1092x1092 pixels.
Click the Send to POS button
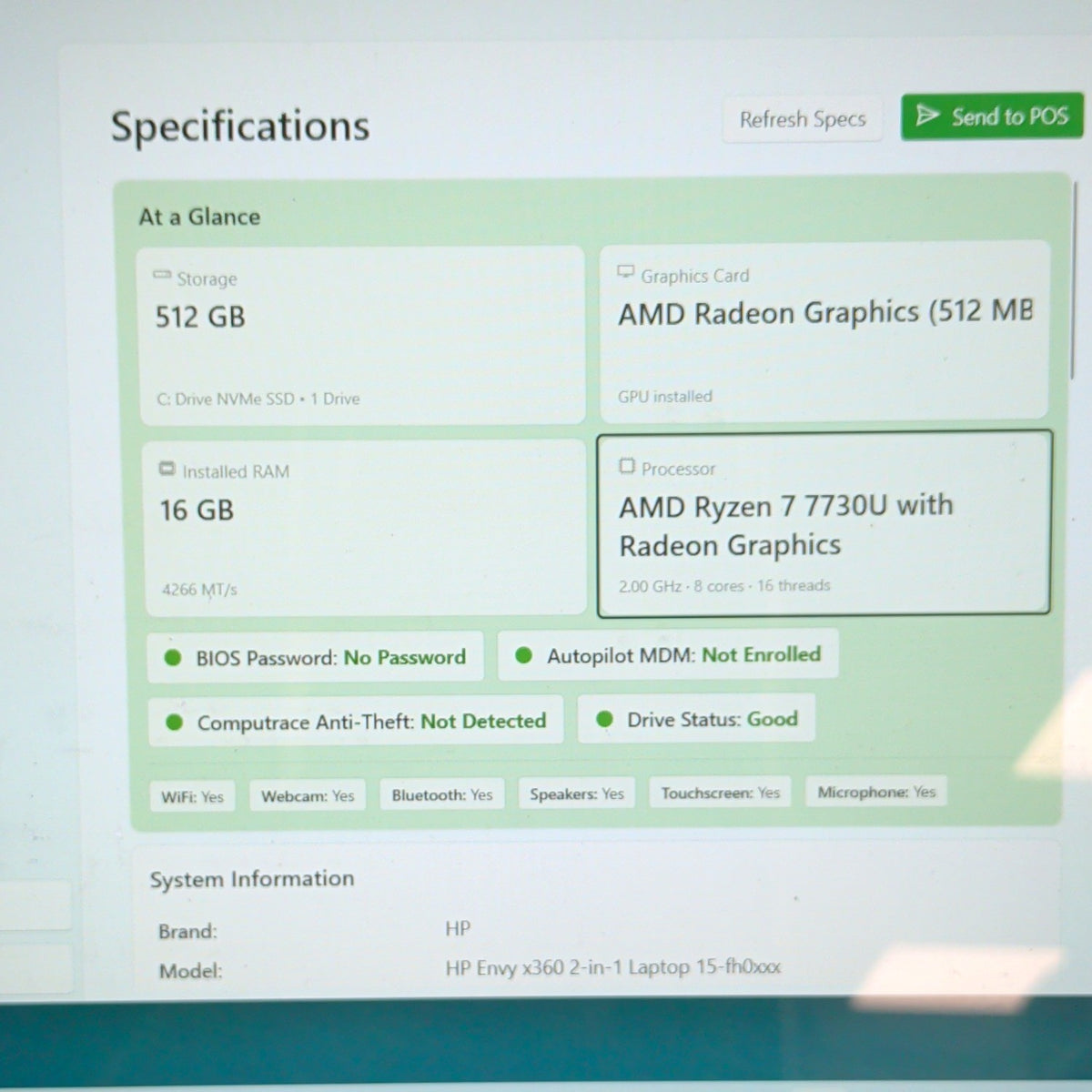pyautogui.click(x=992, y=116)
